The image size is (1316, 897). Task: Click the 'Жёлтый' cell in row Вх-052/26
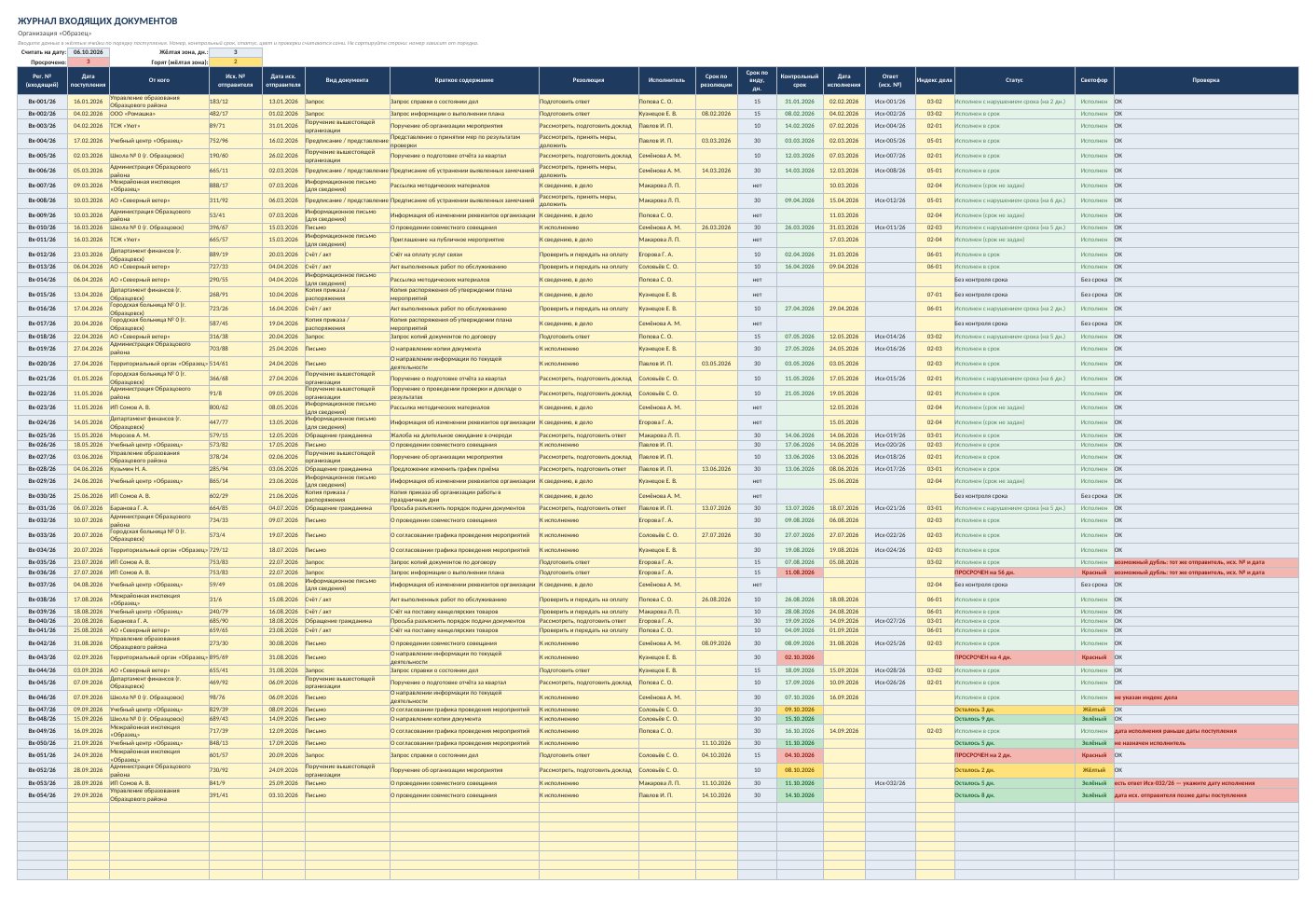(x=1094, y=770)
